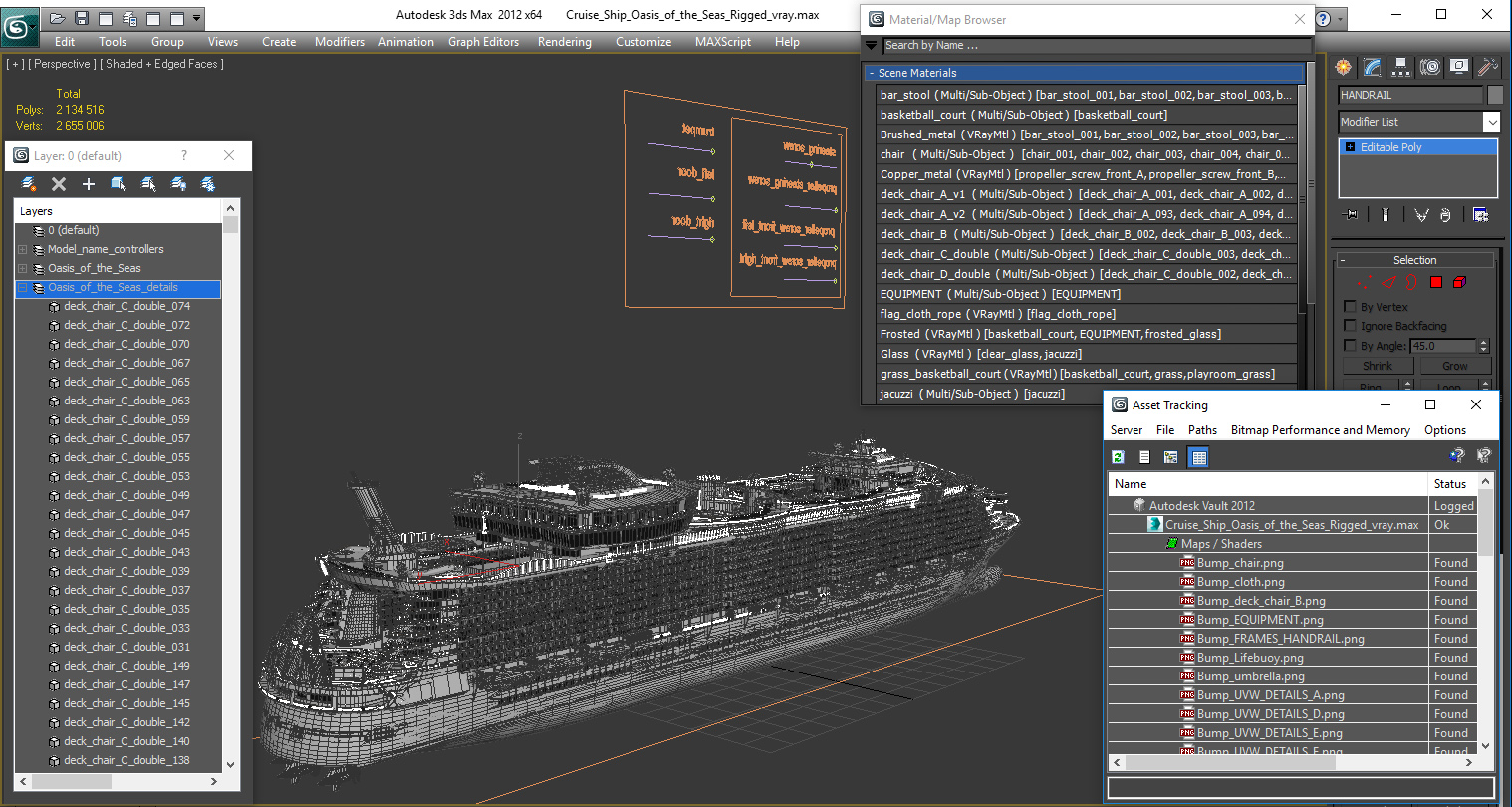This screenshot has width=1512, height=807.
Task: Click the Open File icon in quick access toolbar
Action: 58,18
